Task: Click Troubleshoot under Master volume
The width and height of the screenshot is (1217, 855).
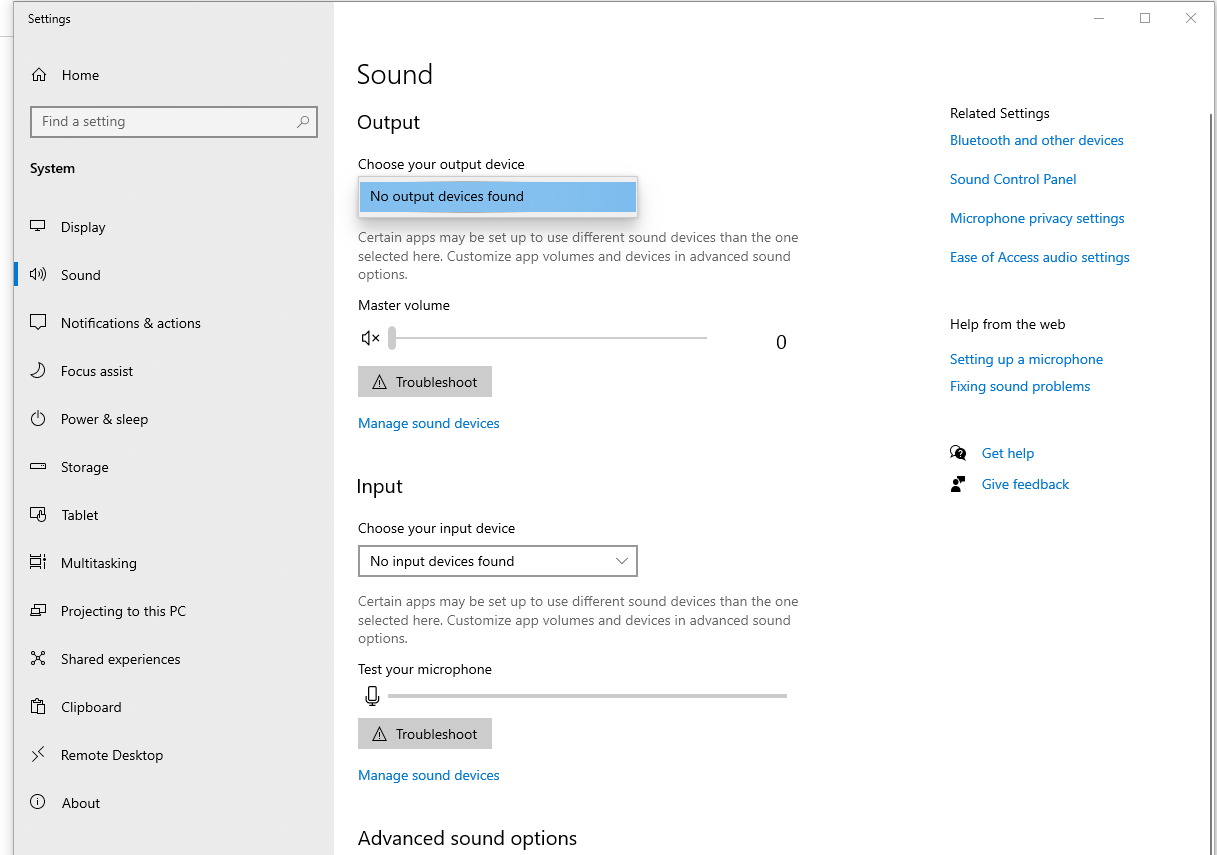Action: click(425, 382)
